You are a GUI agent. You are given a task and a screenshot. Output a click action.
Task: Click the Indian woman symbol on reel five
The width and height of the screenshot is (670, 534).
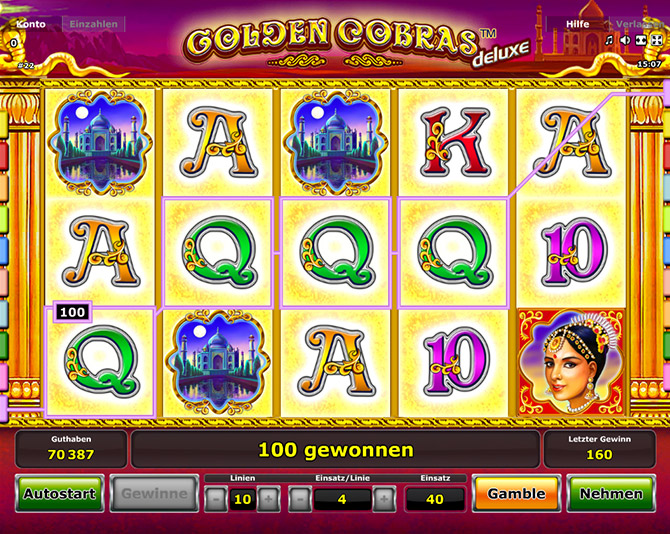571,362
